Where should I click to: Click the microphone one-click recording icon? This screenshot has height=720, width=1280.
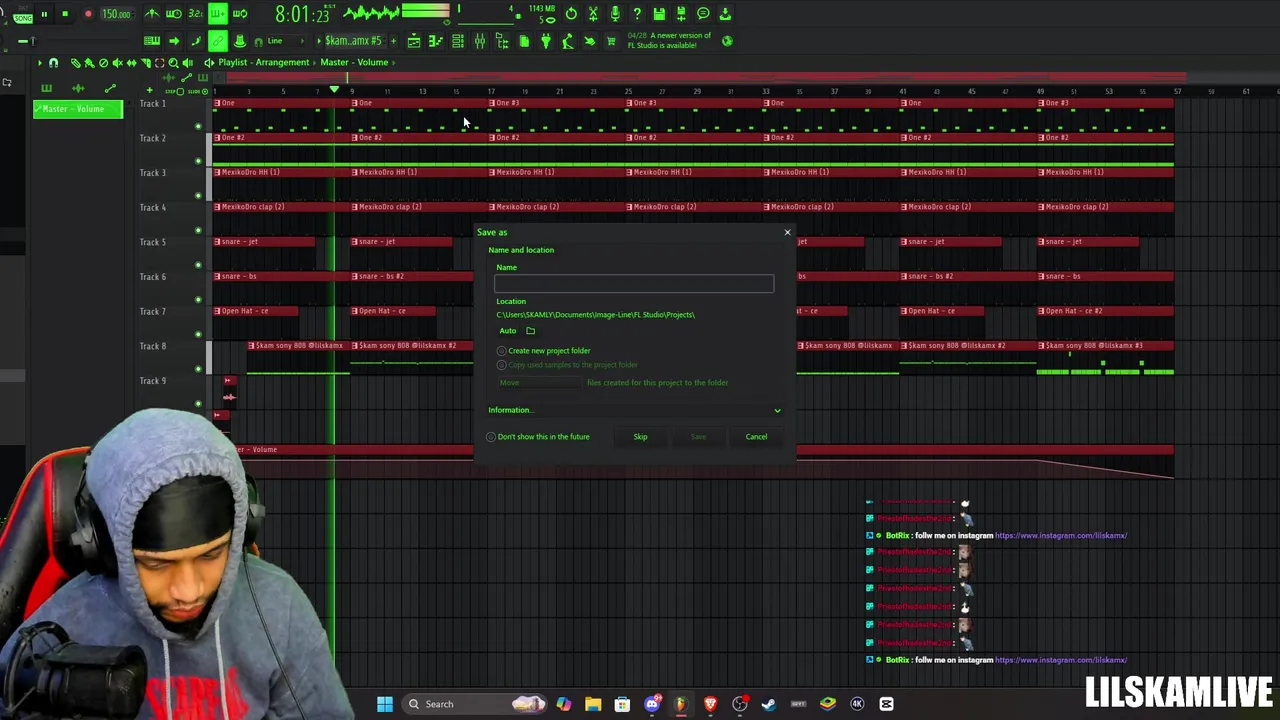pos(615,14)
